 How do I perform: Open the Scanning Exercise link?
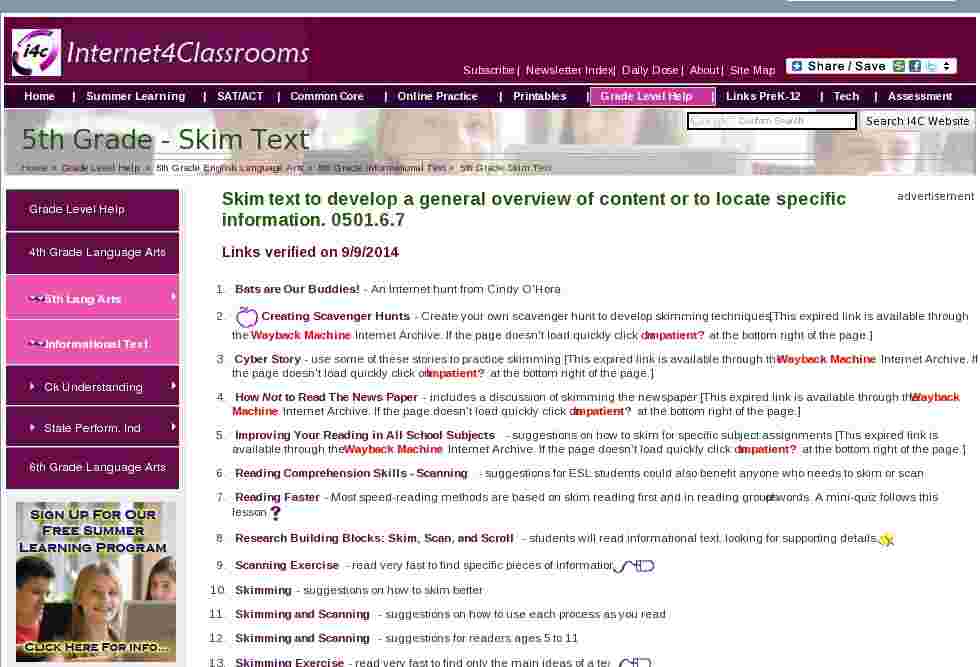[287, 566]
